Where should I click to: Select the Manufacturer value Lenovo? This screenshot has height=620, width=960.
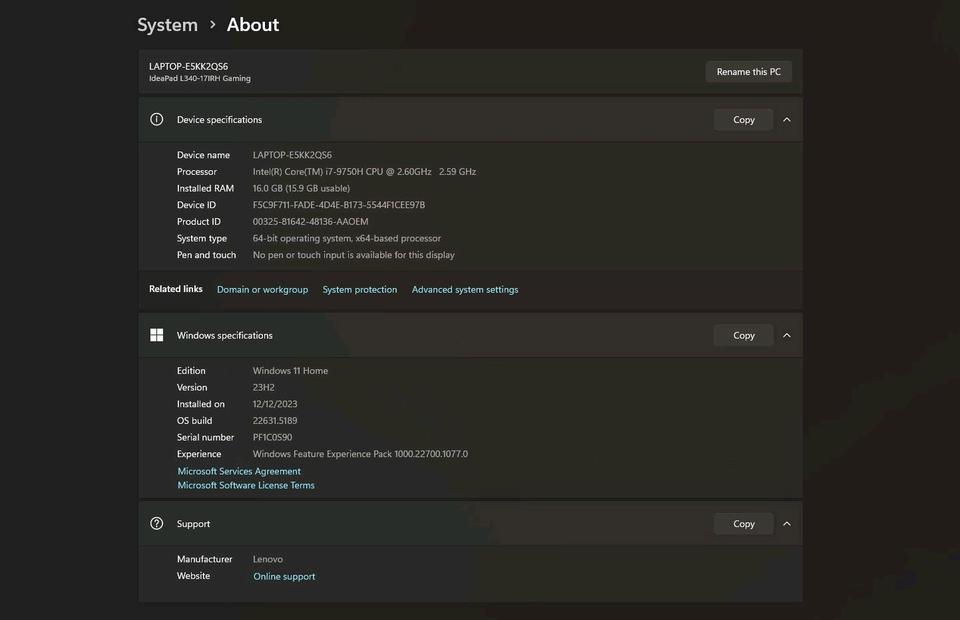click(x=268, y=559)
